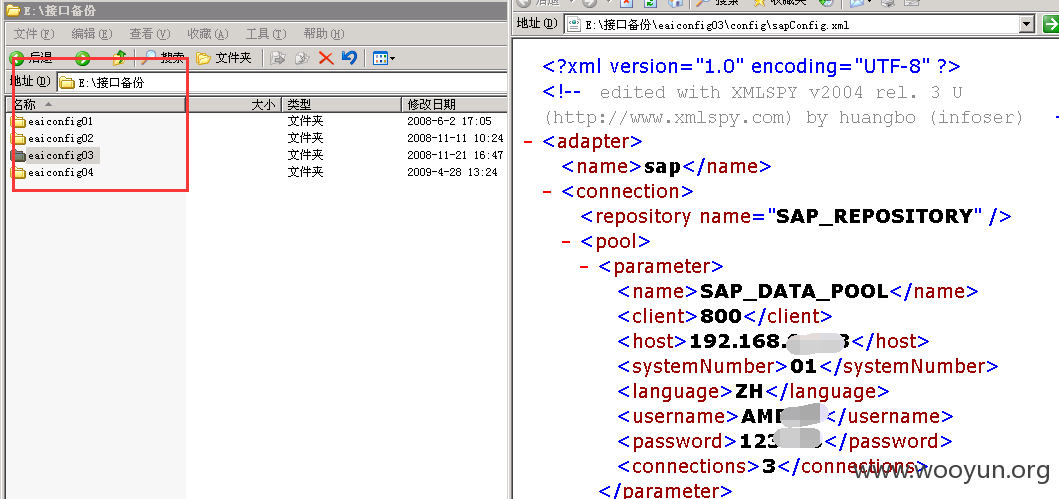Collapse the connection XML node
Screen dimensions: 1059x499
click(x=547, y=192)
